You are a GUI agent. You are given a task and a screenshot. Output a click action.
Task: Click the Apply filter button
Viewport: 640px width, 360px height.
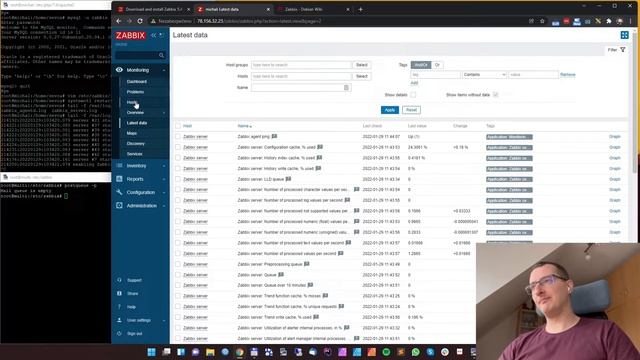(389, 110)
